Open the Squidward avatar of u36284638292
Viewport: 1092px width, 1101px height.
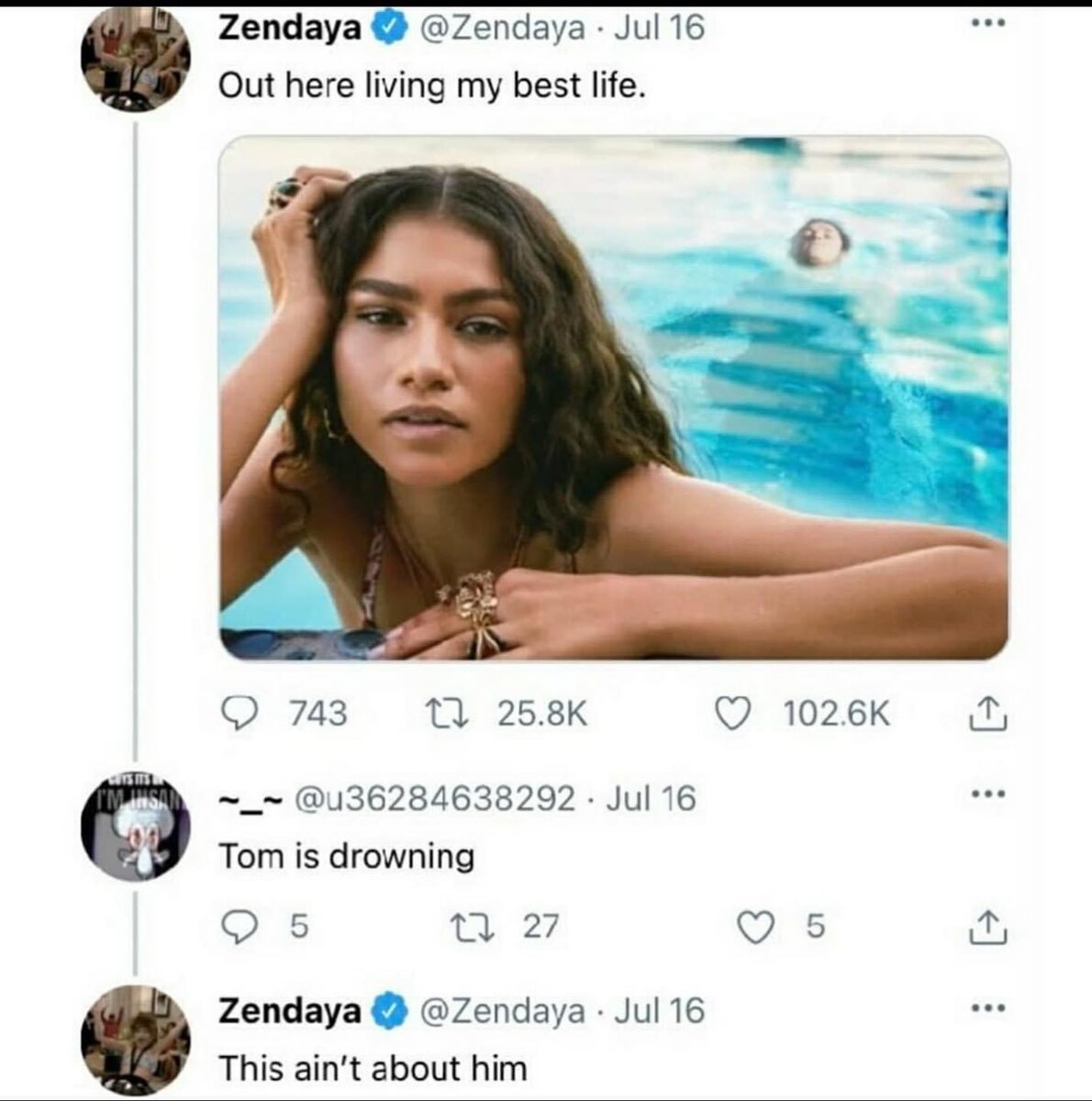[x=135, y=826]
